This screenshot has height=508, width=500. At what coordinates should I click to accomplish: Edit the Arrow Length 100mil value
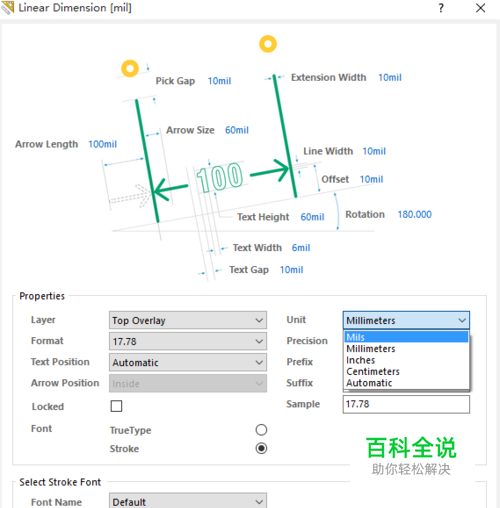[102, 144]
